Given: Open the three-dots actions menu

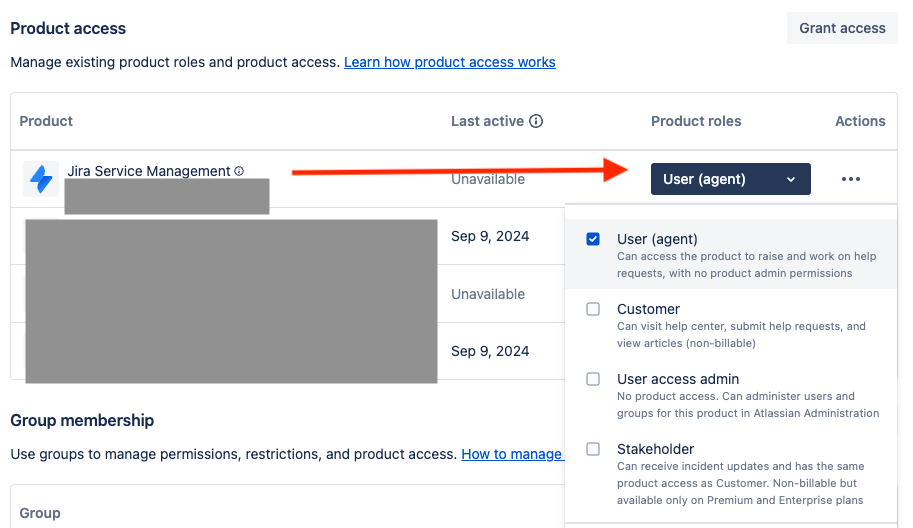Looking at the screenshot, I should click(851, 179).
